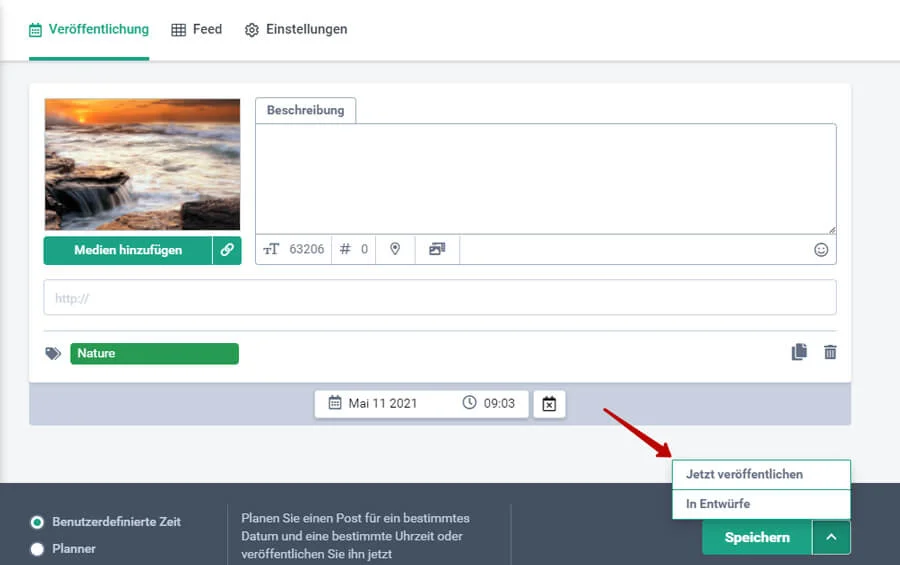Screen dimensions: 900x565
Task: Click the link icon beside Medien hinzufügen
Action: coord(227,250)
